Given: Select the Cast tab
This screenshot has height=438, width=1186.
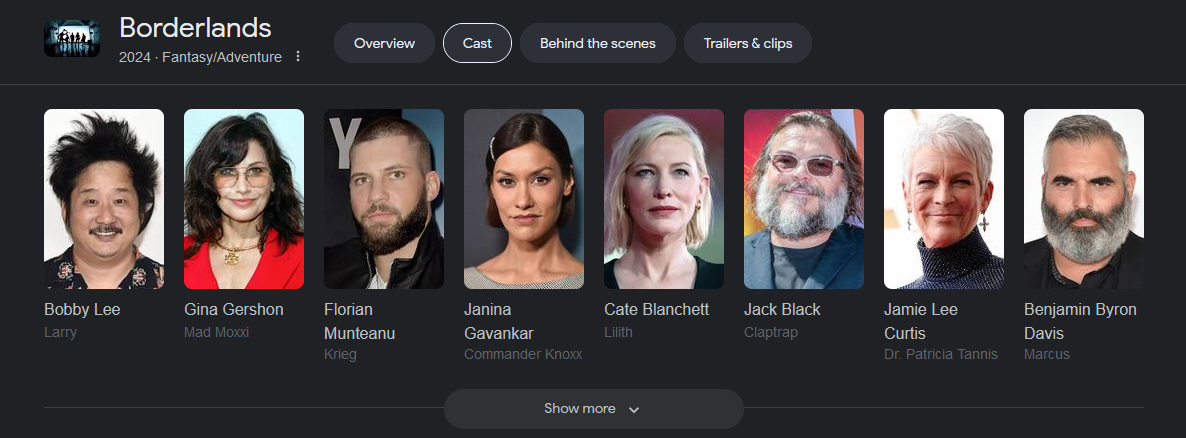Looking at the screenshot, I should pos(477,43).
